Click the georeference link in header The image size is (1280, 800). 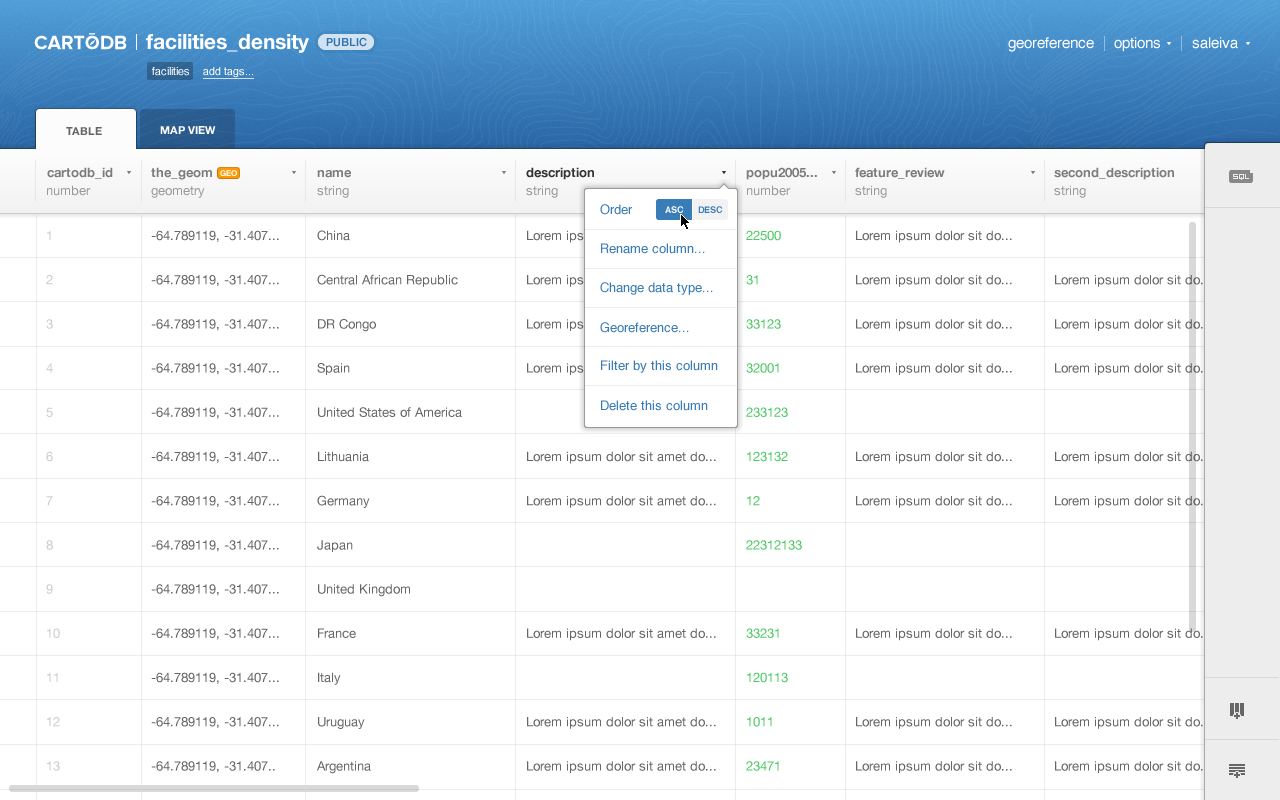pyautogui.click(x=1050, y=43)
